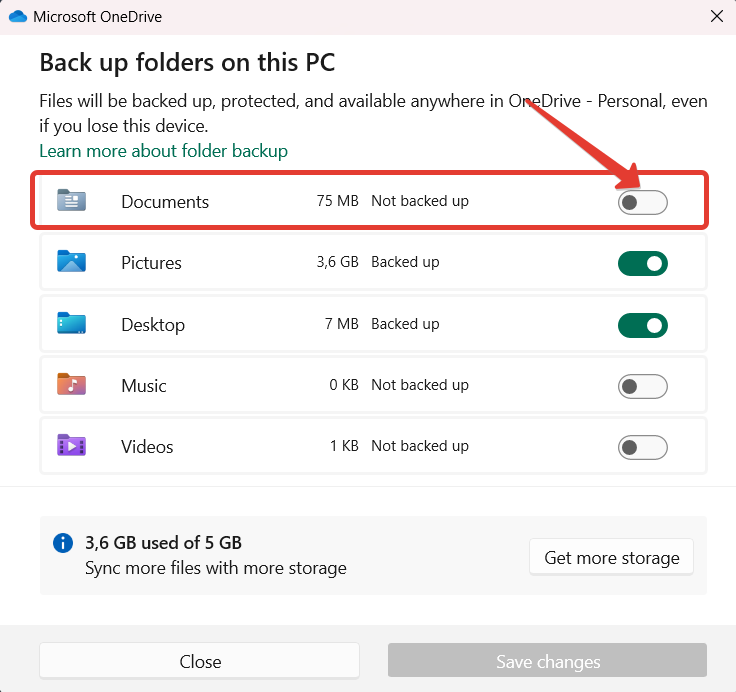Click the Videos "Not backed up" status text
This screenshot has height=692, width=736.
click(x=419, y=446)
